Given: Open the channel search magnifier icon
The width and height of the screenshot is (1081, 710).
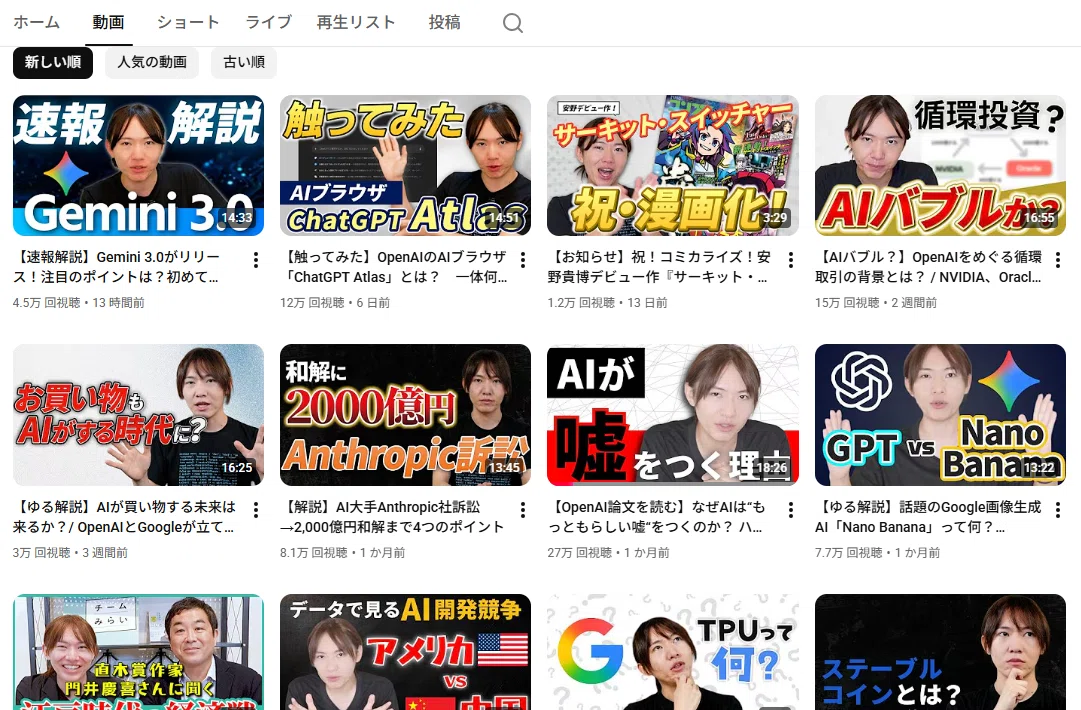Looking at the screenshot, I should click(x=512, y=23).
